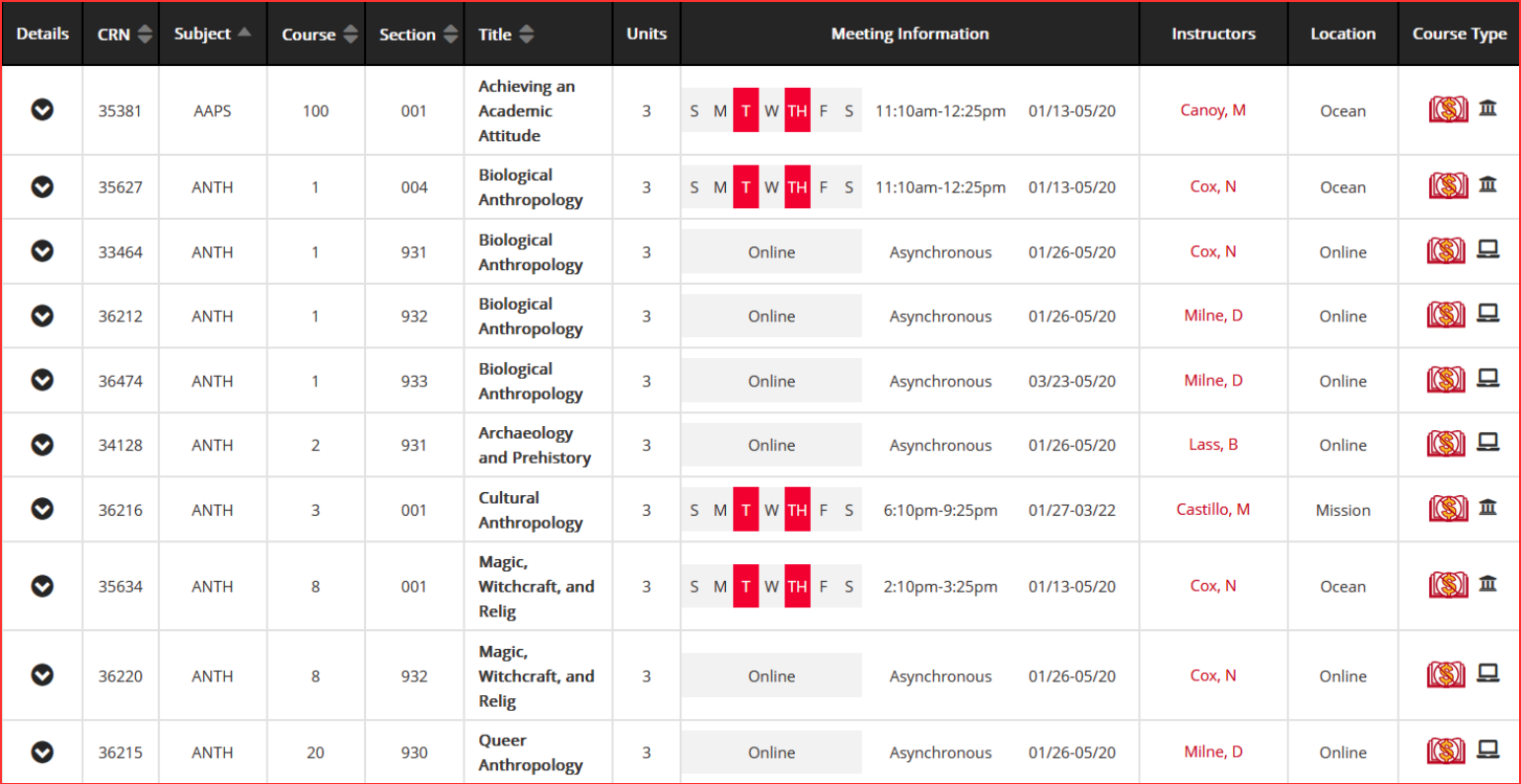Open instructor link Canoy, M
Viewport: 1521px width, 784px height.
pos(1212,110)
